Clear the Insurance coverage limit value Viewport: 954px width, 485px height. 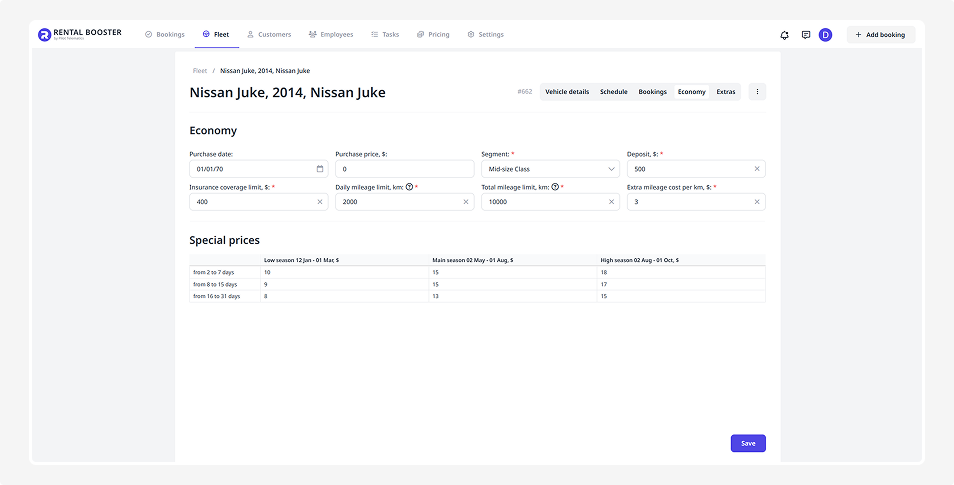click(x=320, y=202)
